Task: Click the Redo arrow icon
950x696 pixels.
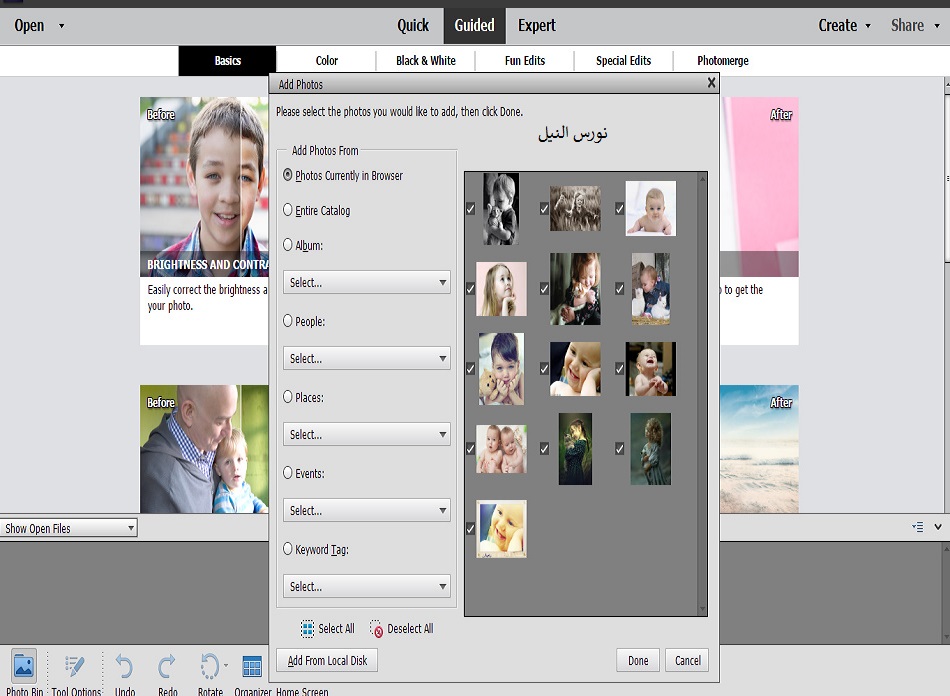Action: coord(167,666)
